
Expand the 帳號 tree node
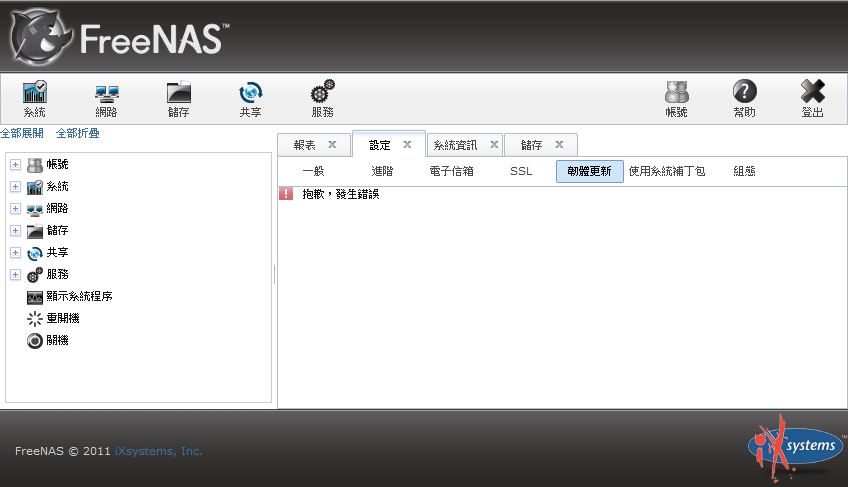point(15,165)
